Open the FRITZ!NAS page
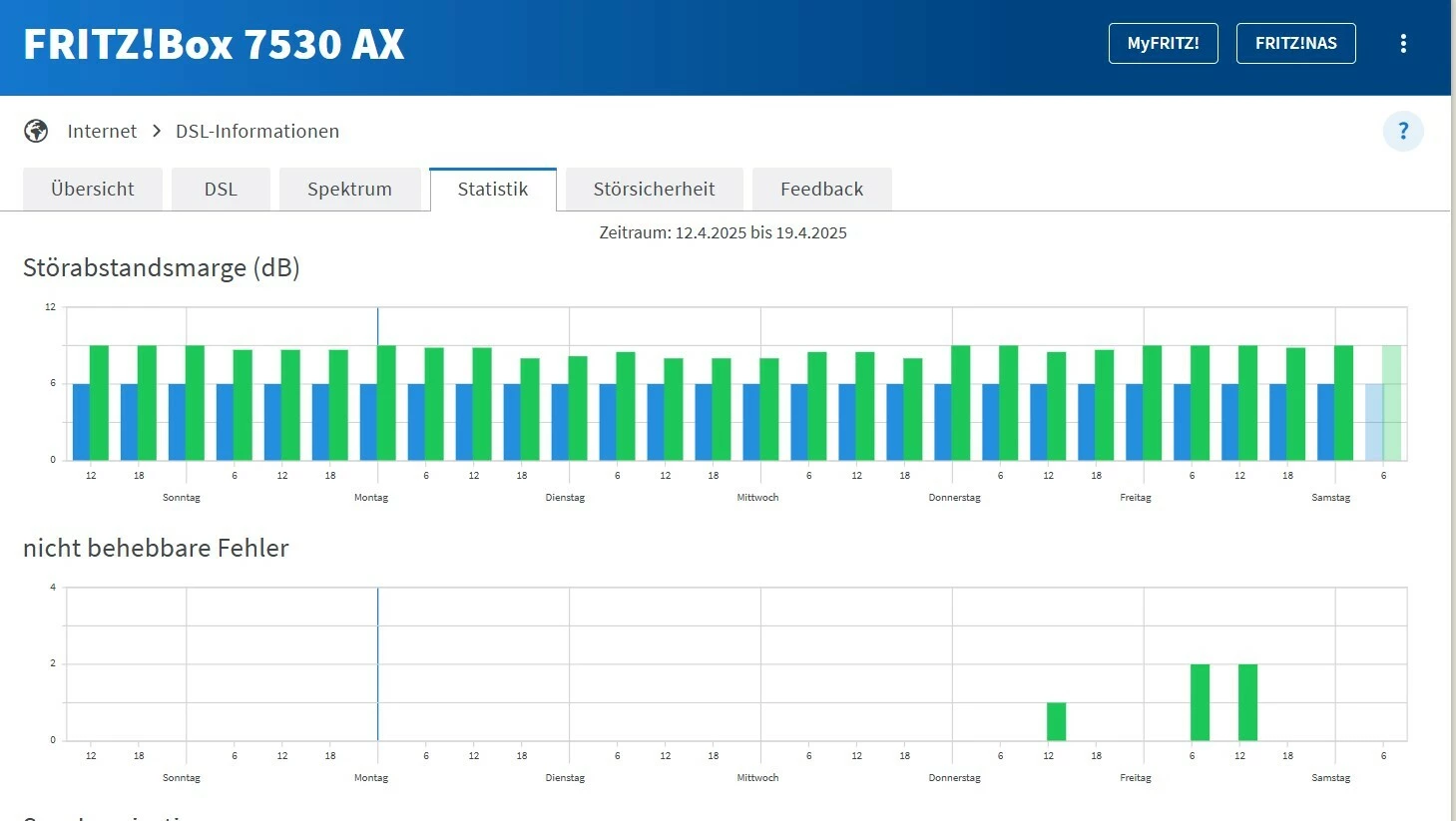The image size is (1456, 821). tap(1295, 44)
